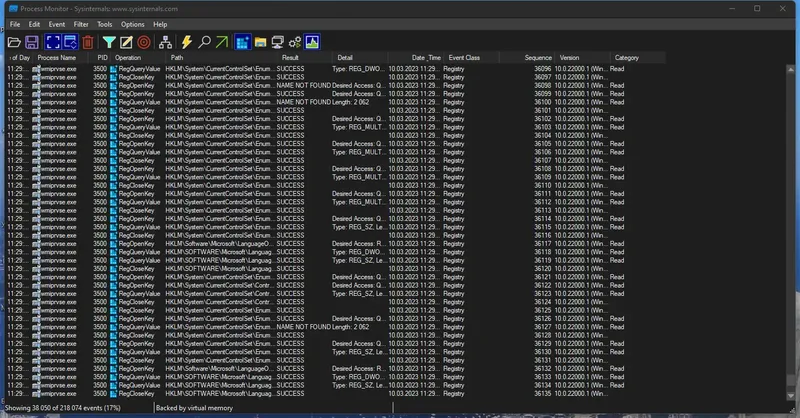The height and width of the screenshot is (418, 800).
Task: Select the event row with sequence 36130
Action: tap(336, 352)
